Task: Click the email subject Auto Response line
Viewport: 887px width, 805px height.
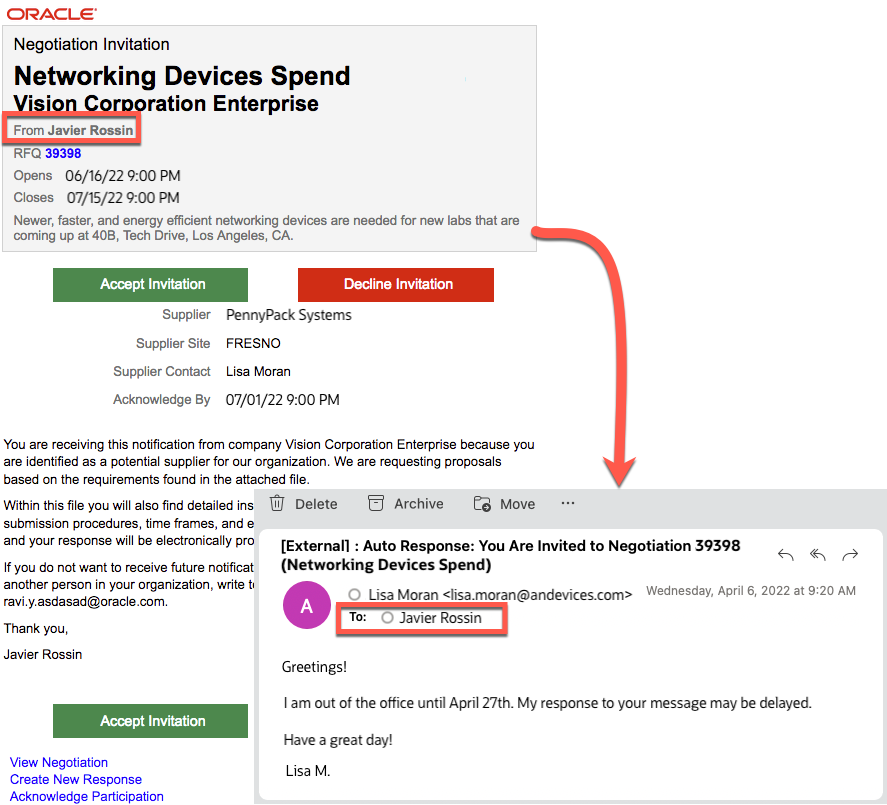Action: (x=510, y=555)
